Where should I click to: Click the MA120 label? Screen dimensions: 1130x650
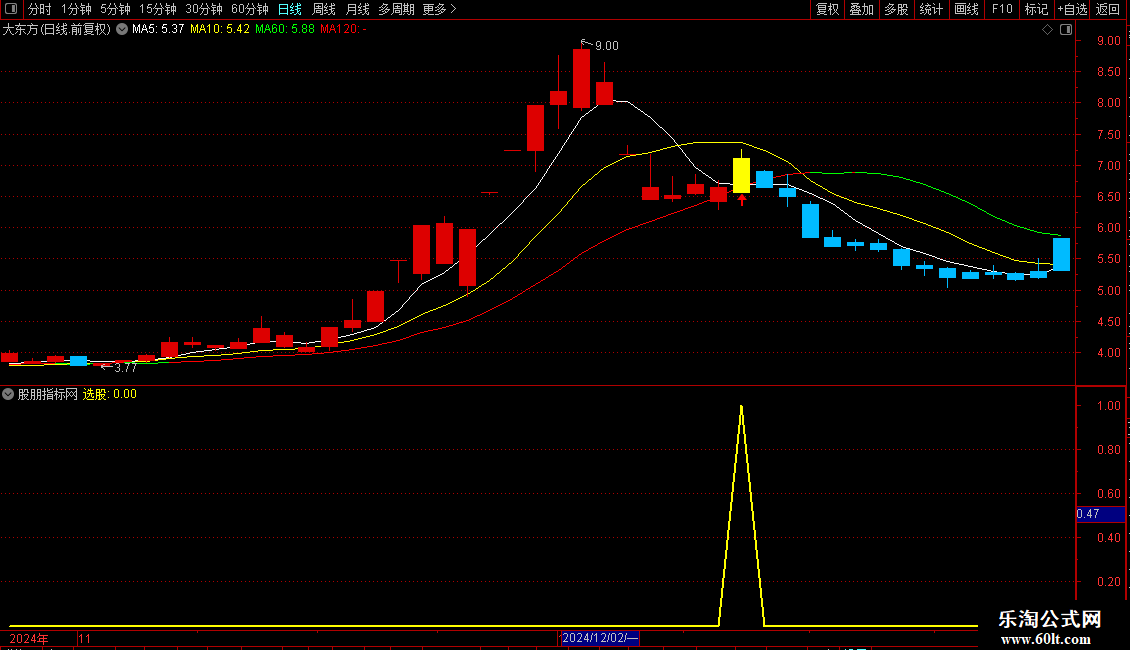click(x=343, y=30)
